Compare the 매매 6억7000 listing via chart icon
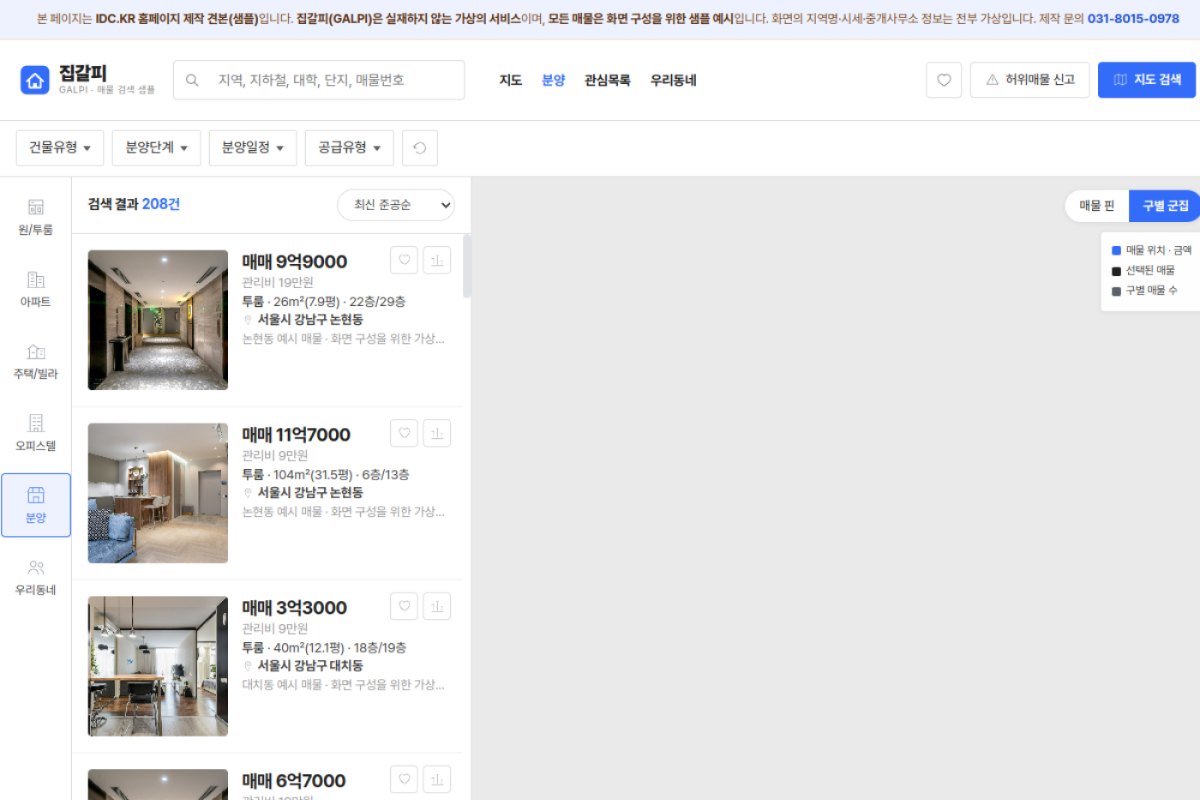 pos(437,779)
